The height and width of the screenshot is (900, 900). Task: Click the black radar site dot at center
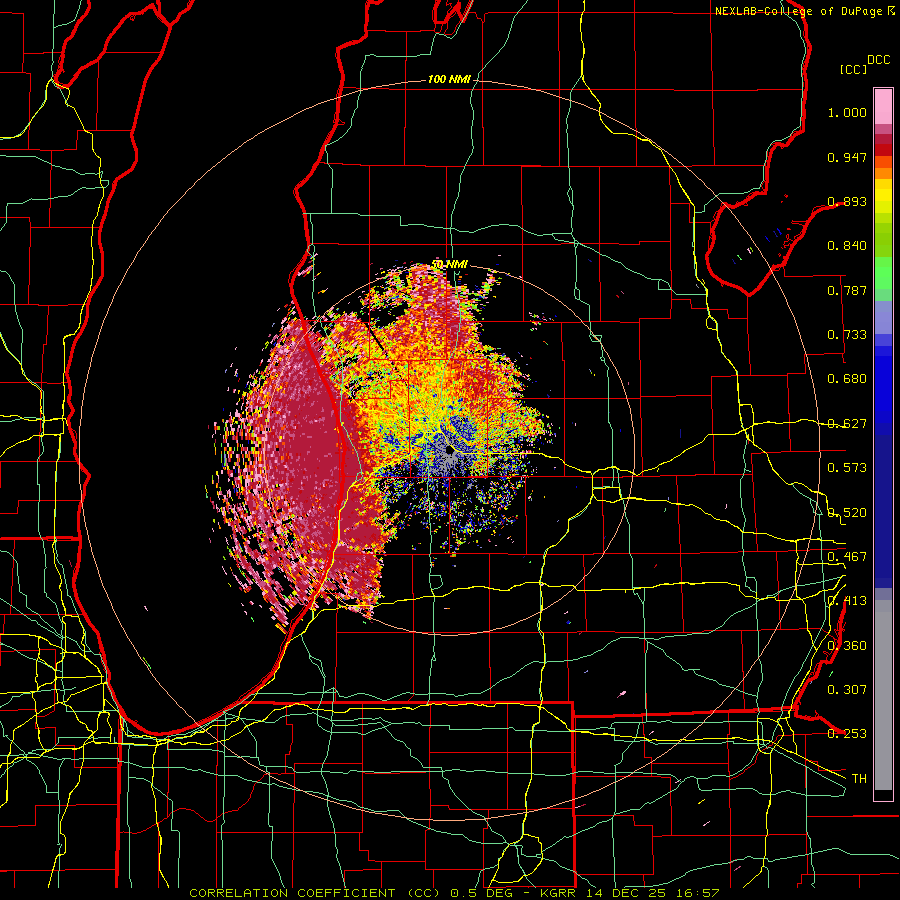(x=449, y=451)
